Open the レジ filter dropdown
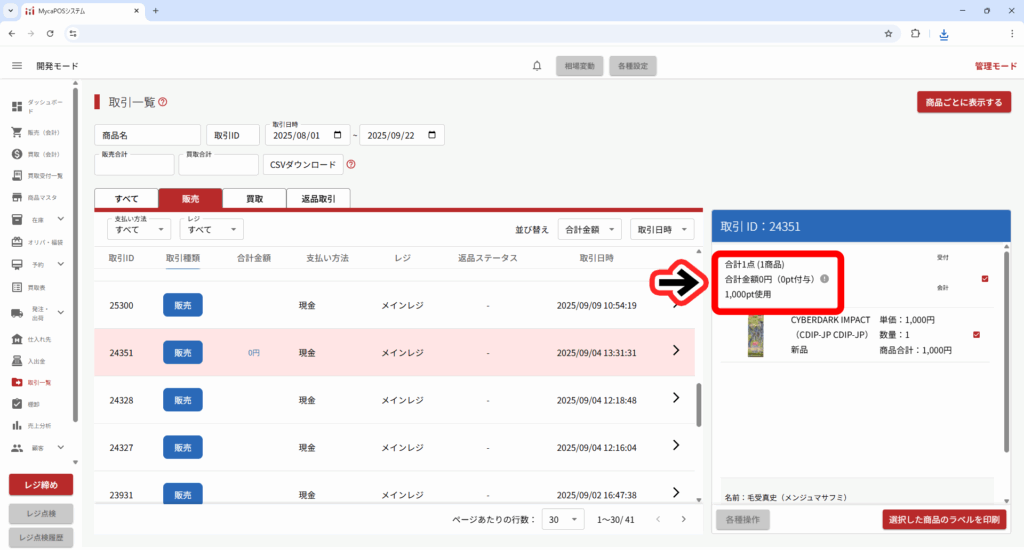Image resolution: width=1024 pixels, height=550 pixels. pyautogui.click(x=211, y=230)
